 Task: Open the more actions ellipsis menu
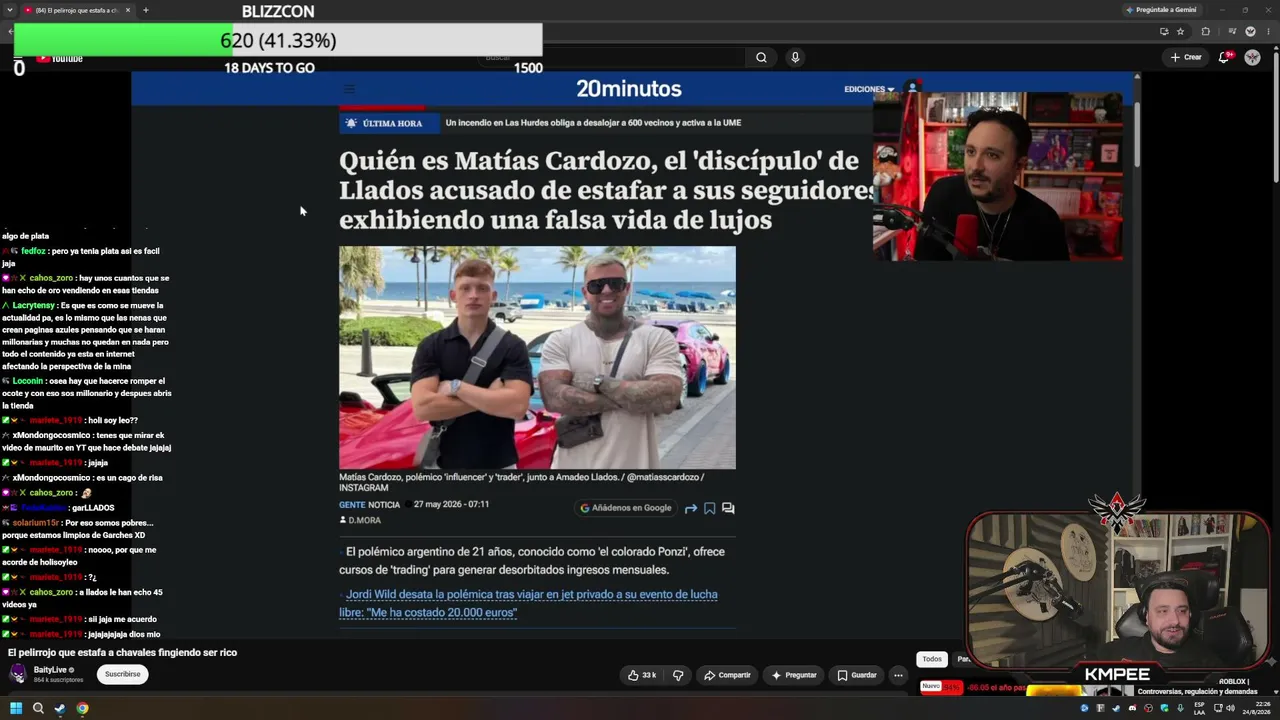pos(898,675)
